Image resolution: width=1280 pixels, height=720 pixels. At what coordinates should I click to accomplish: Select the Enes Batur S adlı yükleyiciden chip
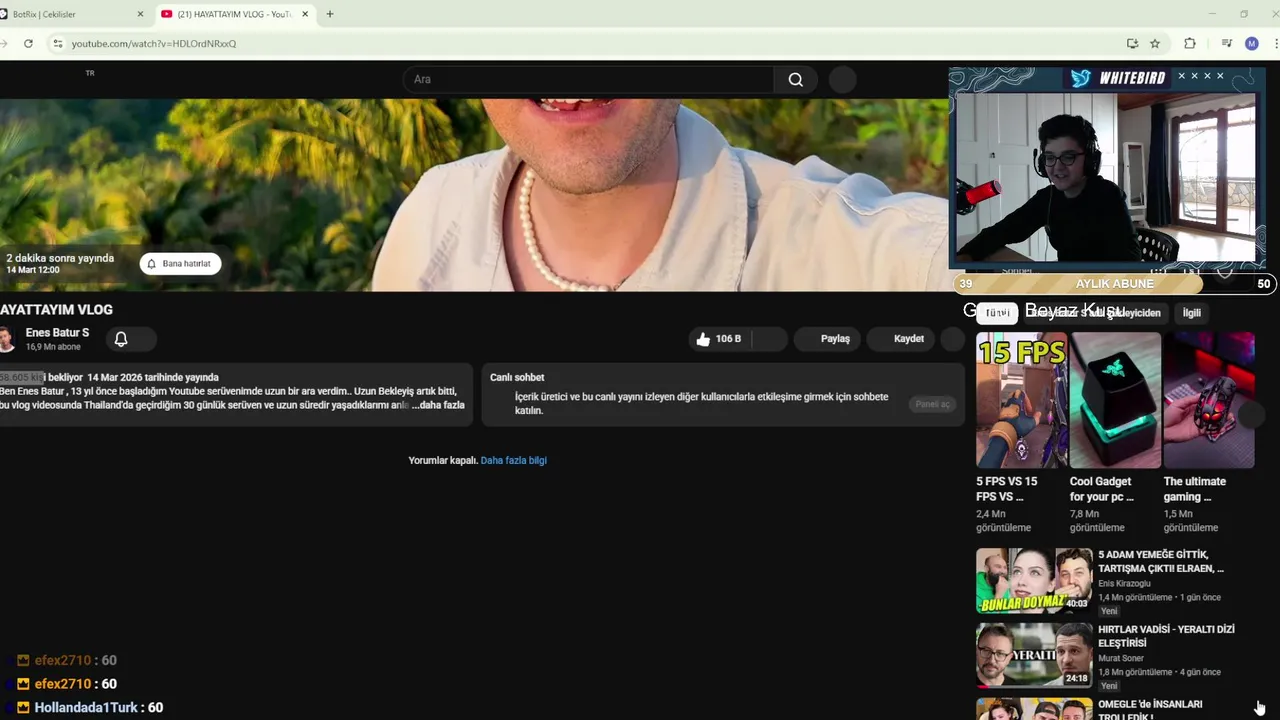tap(1095, 313)
